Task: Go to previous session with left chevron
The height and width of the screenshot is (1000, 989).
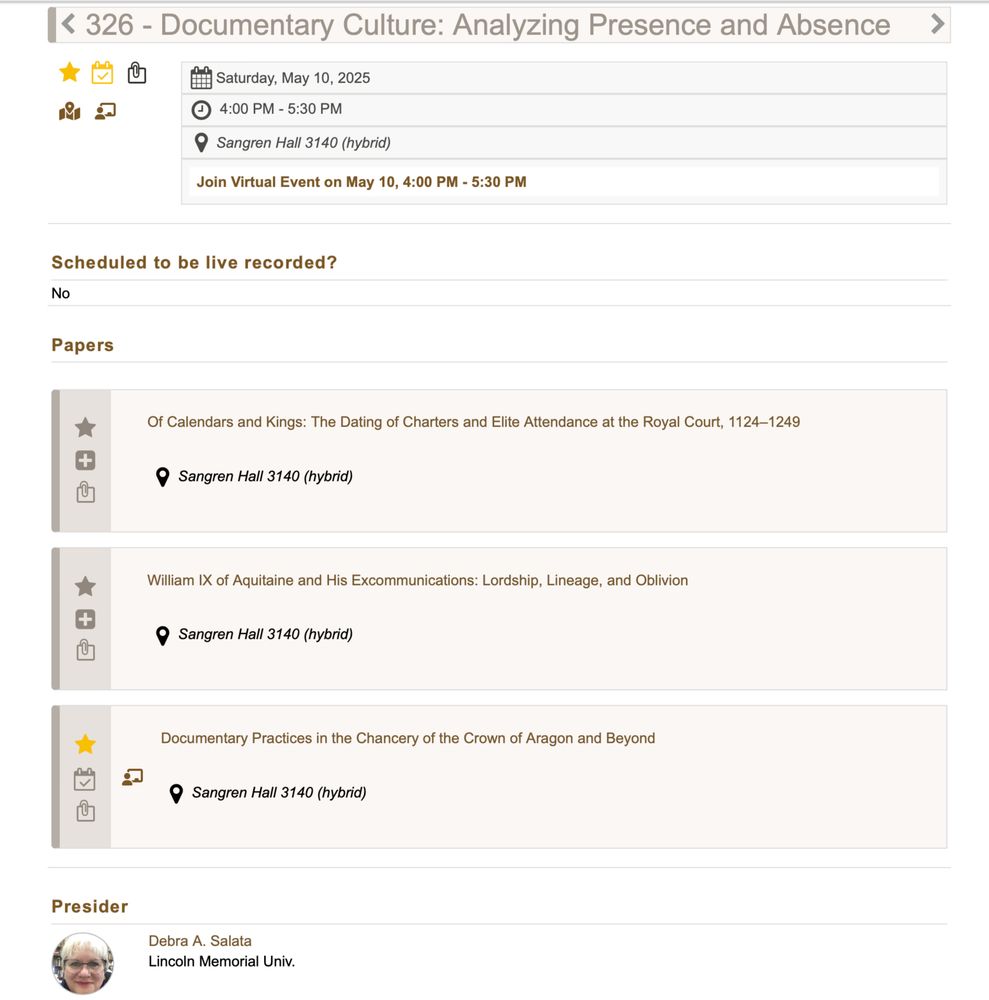Action: click(x=68, y=24)
